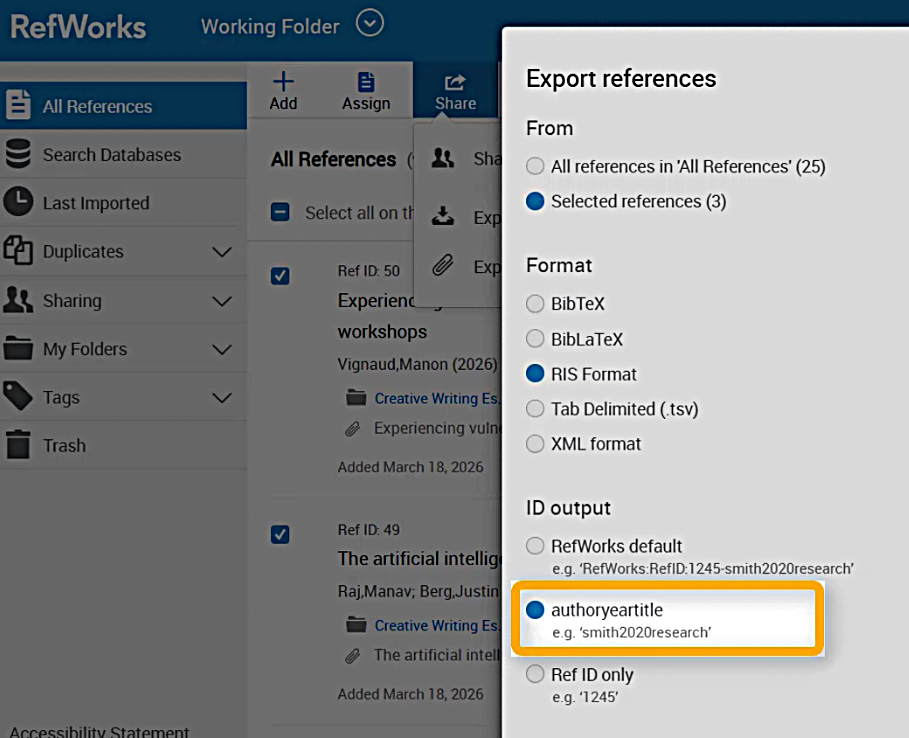Choose the XML format option
Viewport: 909px width, 738px height.
point(536,444)
